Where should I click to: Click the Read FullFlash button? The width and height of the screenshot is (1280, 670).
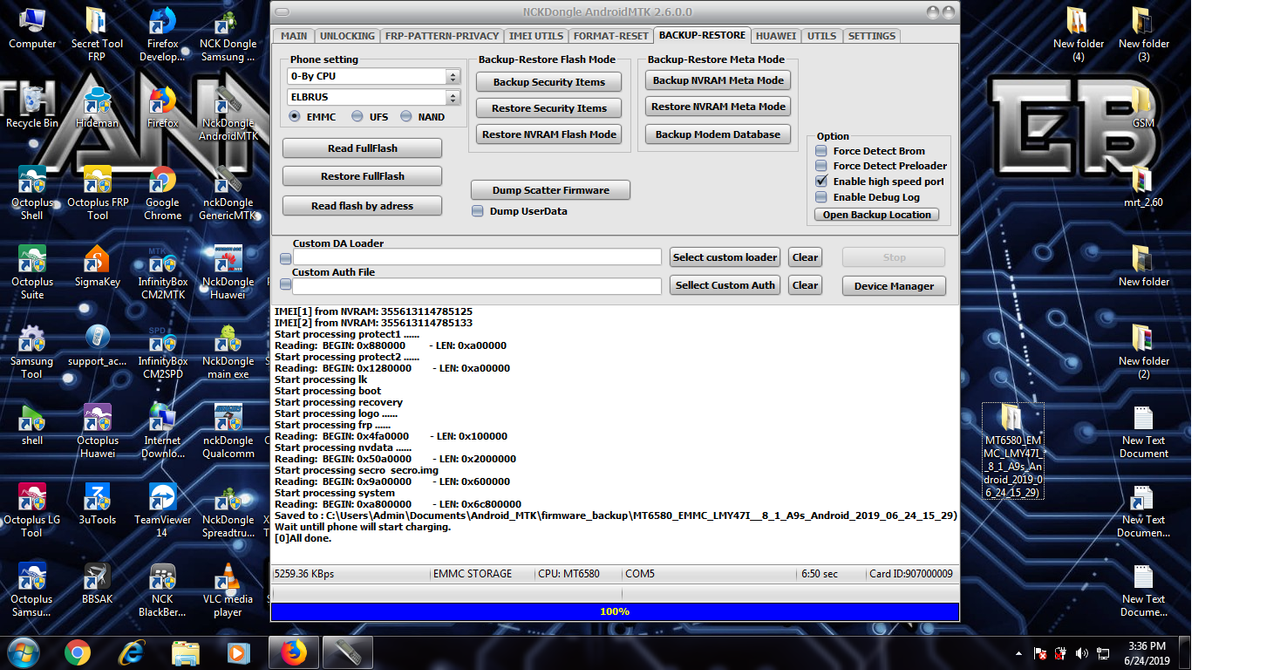click(362, 148)
